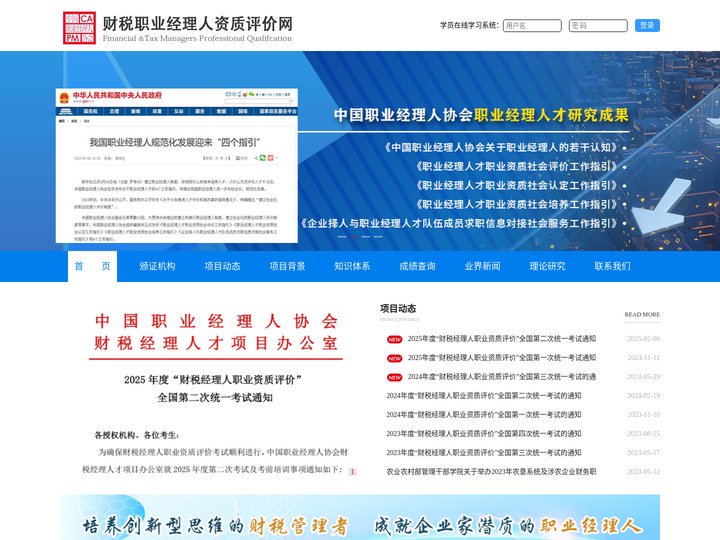The height and width of the screenshot is (540, 720).
Task: Click NEW badge beside 2025 second exam notice
Action: pos(394,339)
